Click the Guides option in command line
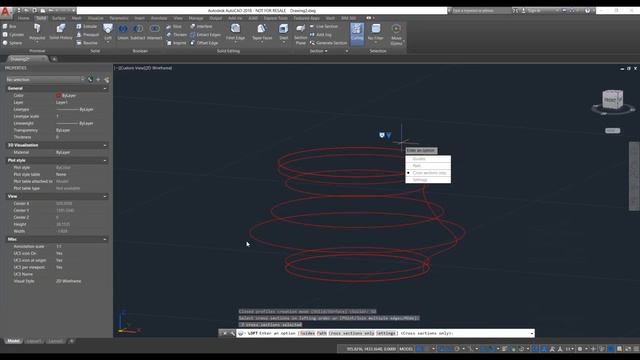 tap(307, 333)
